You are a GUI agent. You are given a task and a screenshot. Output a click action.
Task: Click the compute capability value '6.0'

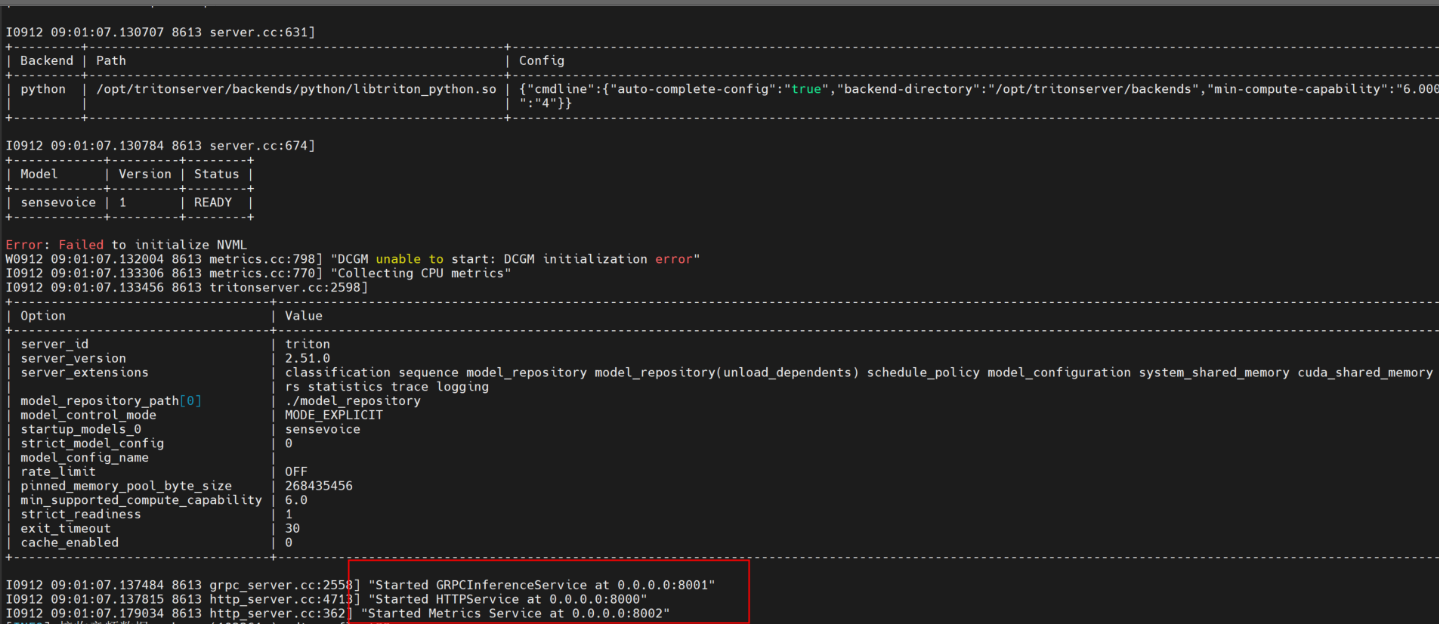[x=296, y=500]
